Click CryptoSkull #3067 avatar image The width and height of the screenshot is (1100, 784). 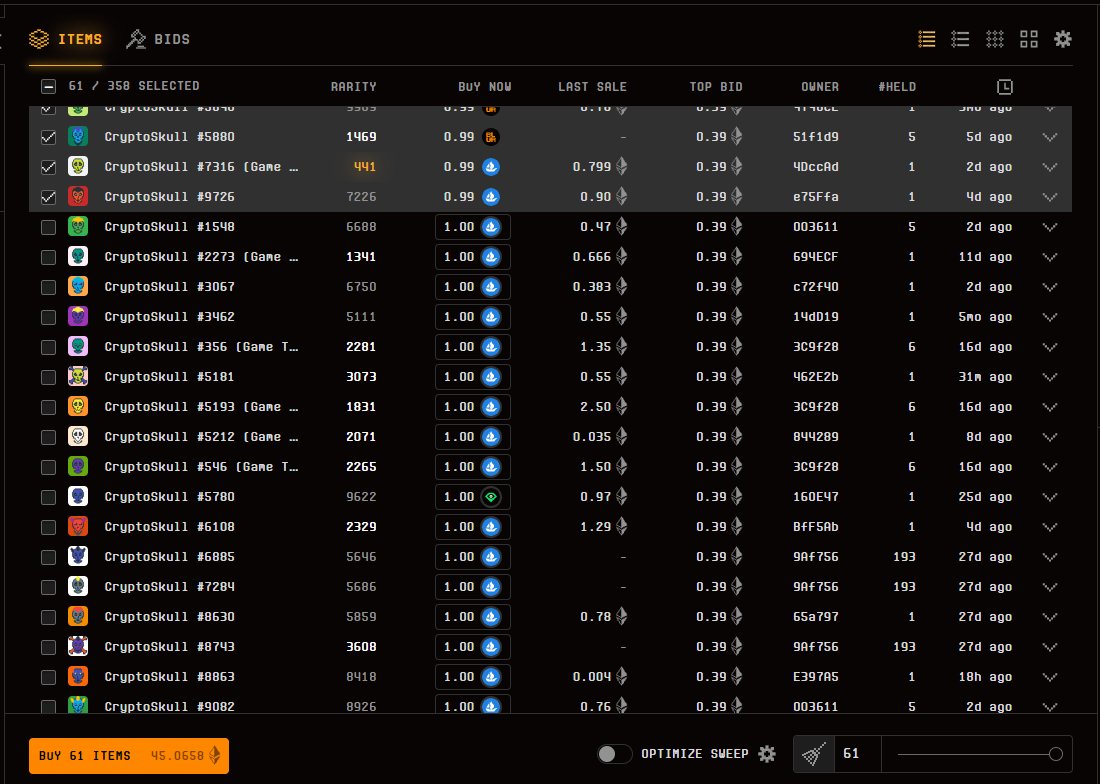(x=78, y=287)
